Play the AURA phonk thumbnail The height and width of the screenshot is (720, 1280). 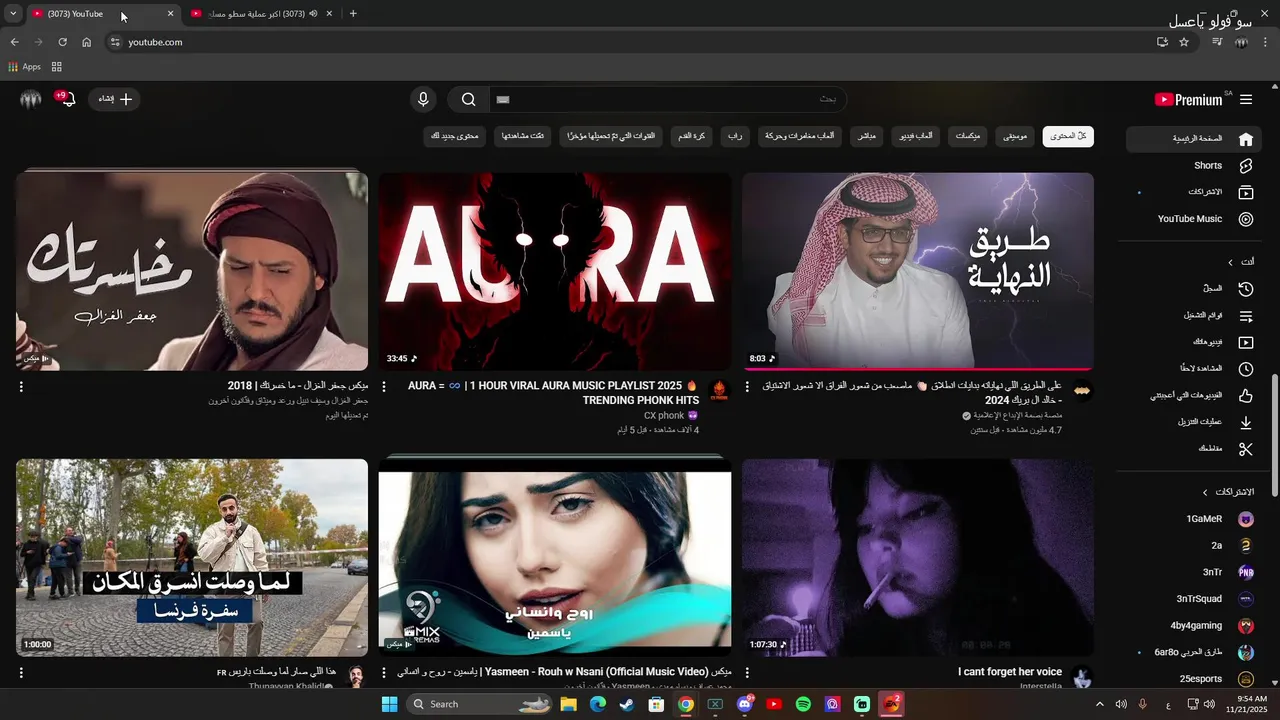tap(555, 271)
